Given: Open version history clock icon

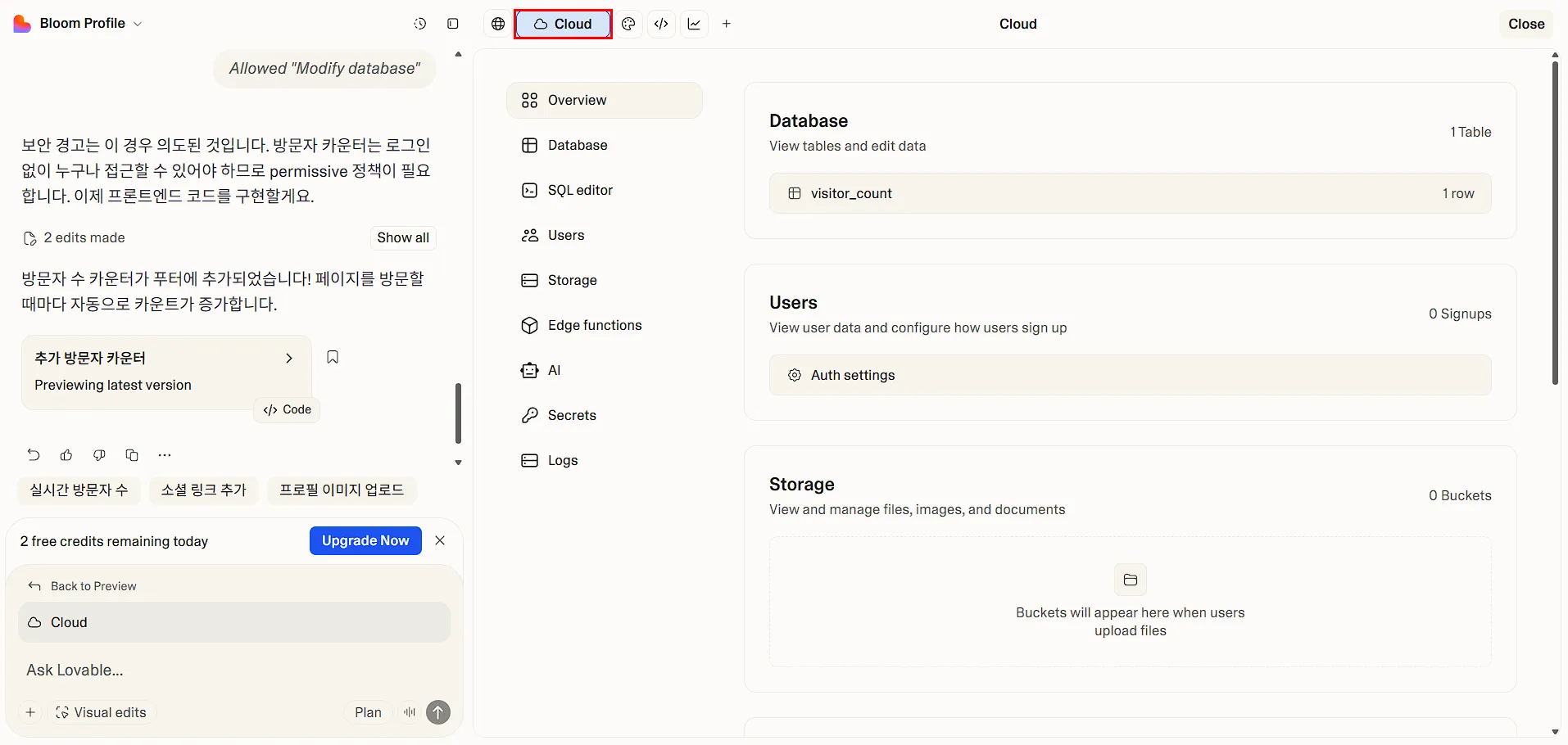Looking at the screenshot, I should [420, 24].
